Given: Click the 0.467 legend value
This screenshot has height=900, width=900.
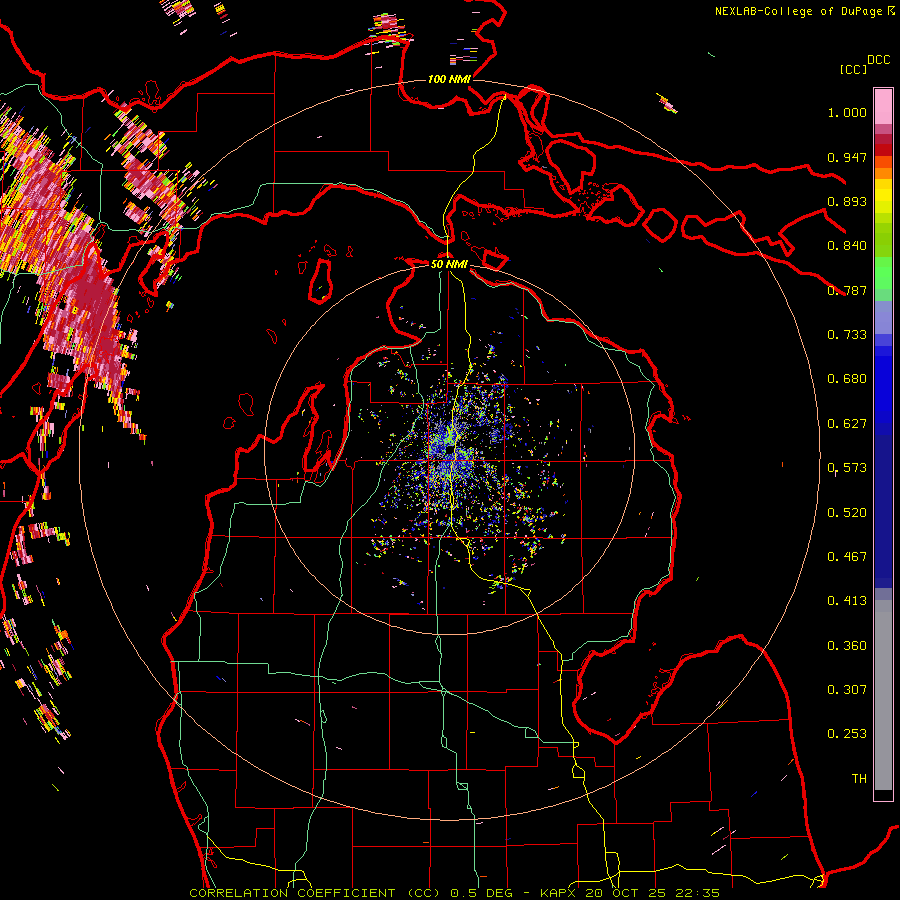Looking at the screenshot, I should tap(847, 557).
